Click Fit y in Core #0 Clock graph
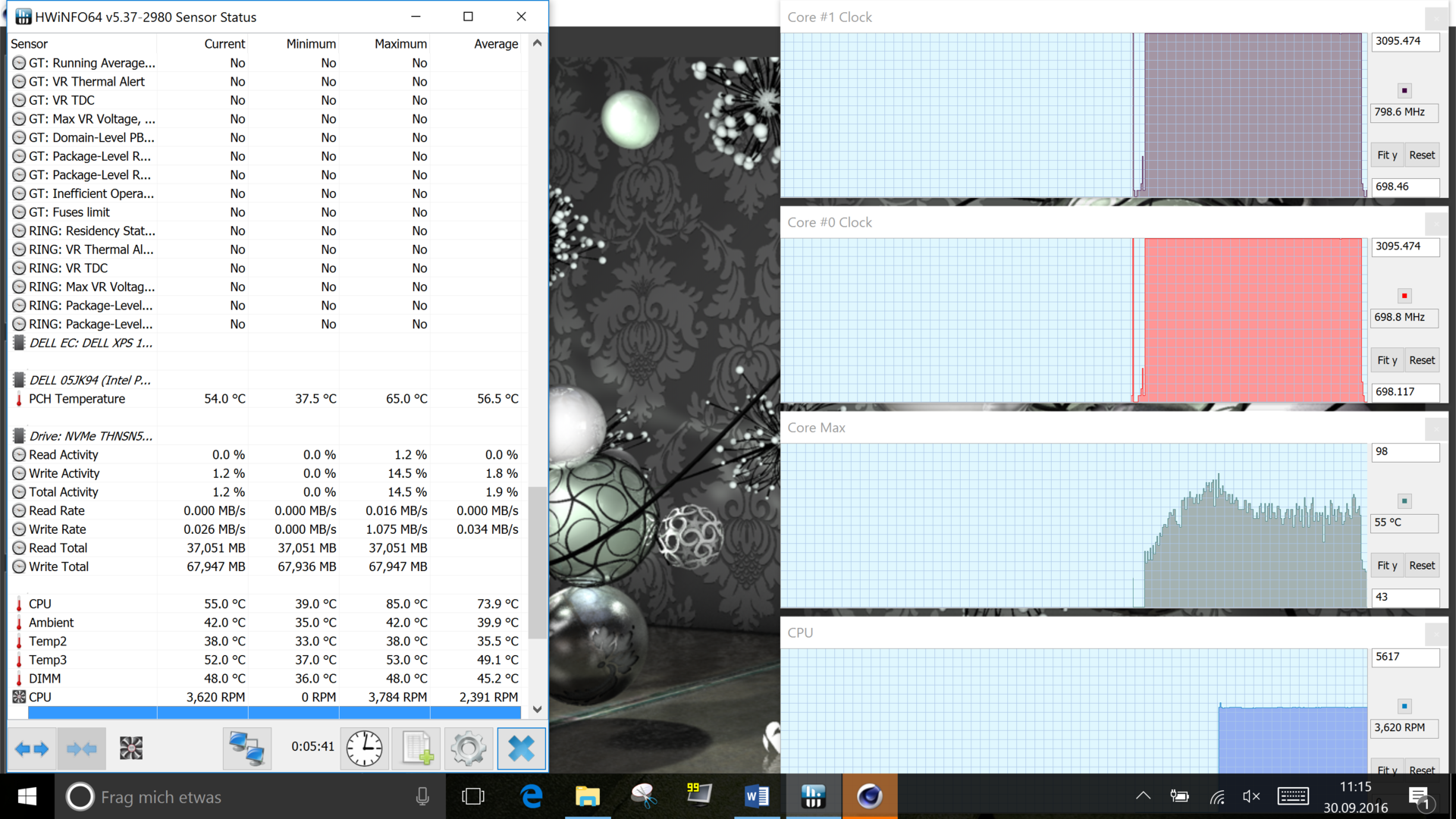Image resolution: width=1456 pixels, height=819 pixels. click(1387, 360)
